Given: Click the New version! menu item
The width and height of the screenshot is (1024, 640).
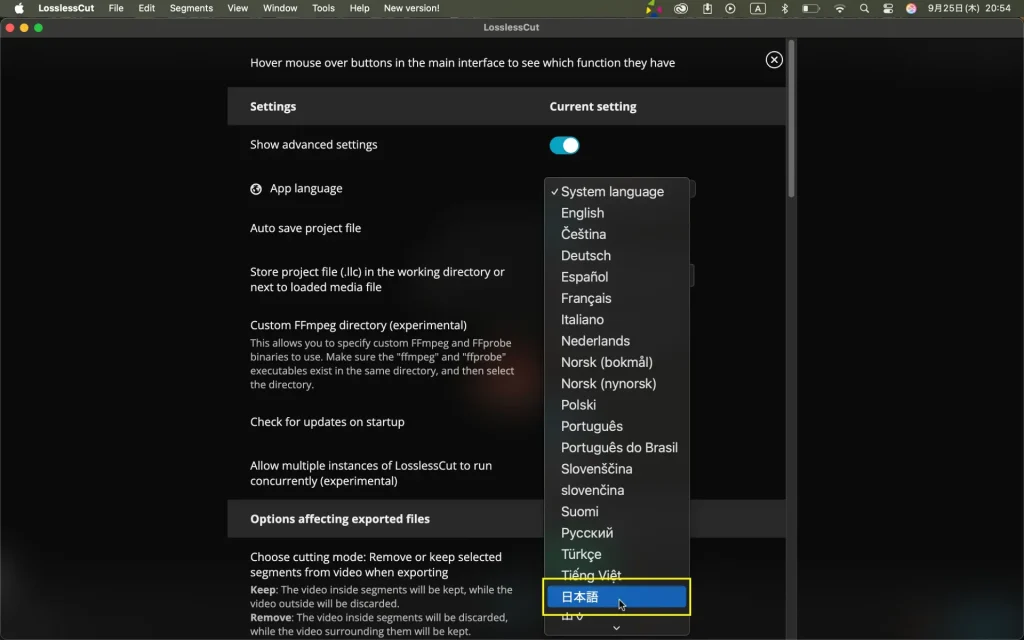Looking at the screenshot, I should (411, 8).
